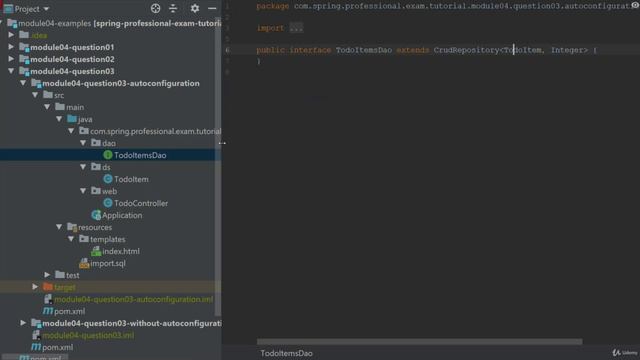Click the Maven icon of pom.xml under autoconfiguration
The width and height of the screenshot is (640, 360).
tap(48, 311)
